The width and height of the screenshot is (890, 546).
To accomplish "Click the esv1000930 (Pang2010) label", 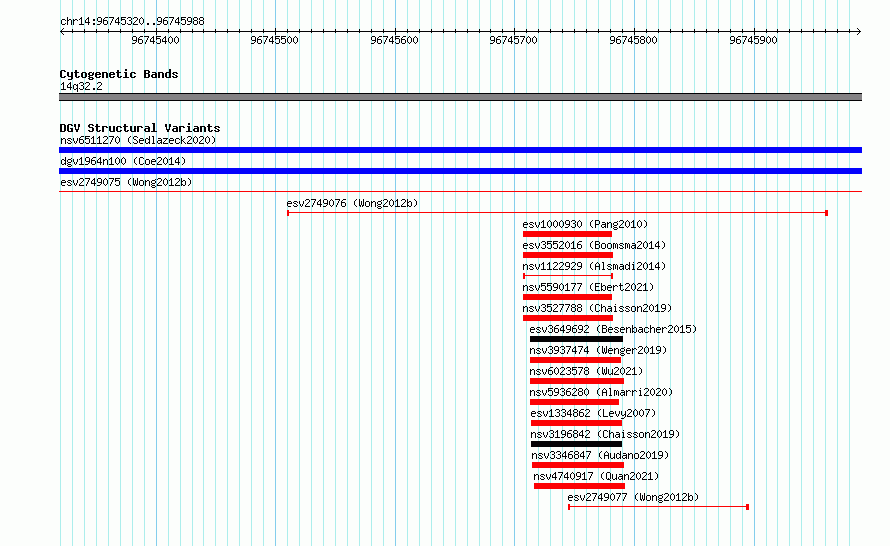I will pyautogui.click(x=585, y=224).
